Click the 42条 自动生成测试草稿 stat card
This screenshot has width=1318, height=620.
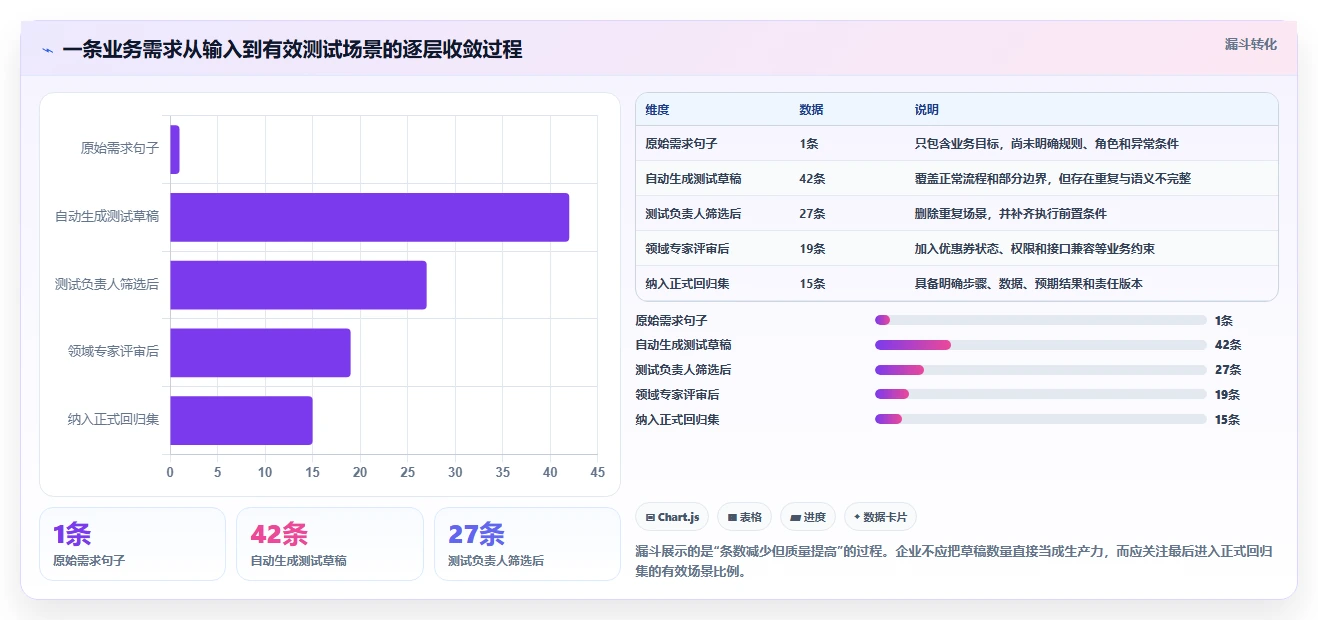coord(330,544)
